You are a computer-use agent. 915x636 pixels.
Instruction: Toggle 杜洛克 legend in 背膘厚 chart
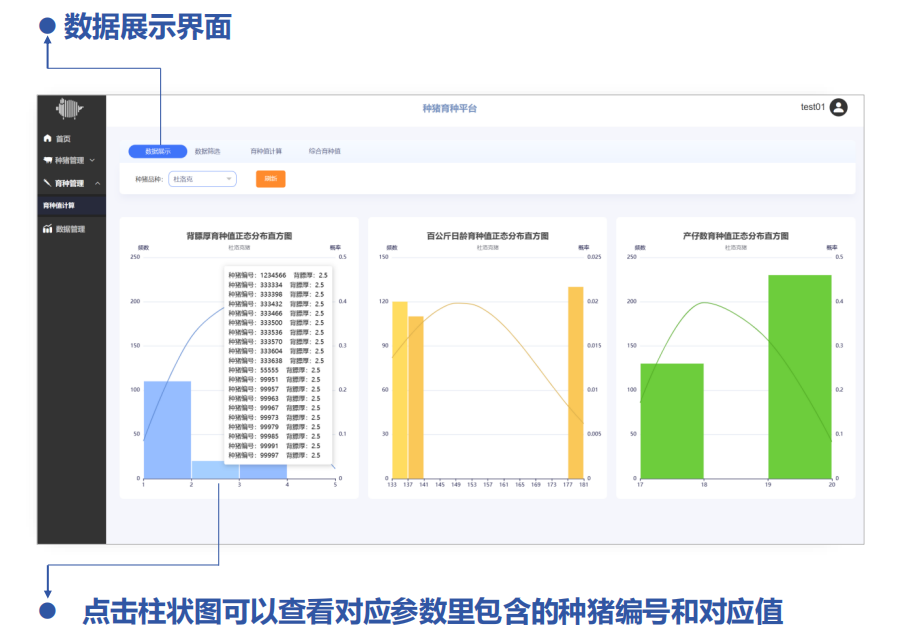coord(239,246)
